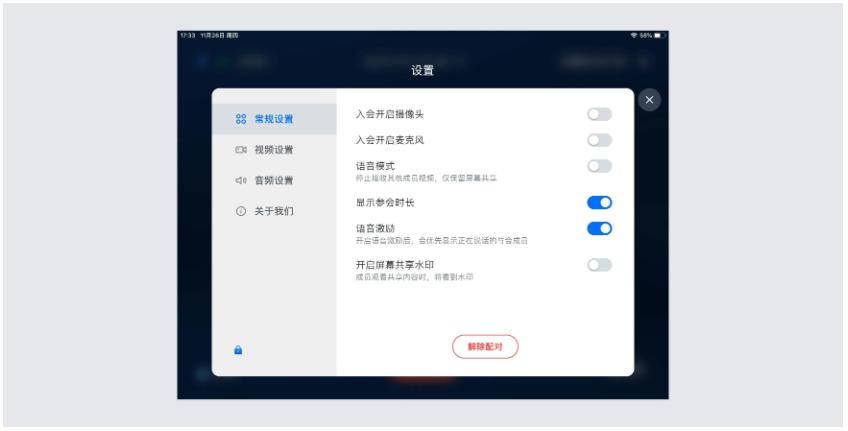Enable 入会开启摄像头 toggle
The width and height of the screenshot is (848, 431).
pyautogui.click(x=599, y=114)
